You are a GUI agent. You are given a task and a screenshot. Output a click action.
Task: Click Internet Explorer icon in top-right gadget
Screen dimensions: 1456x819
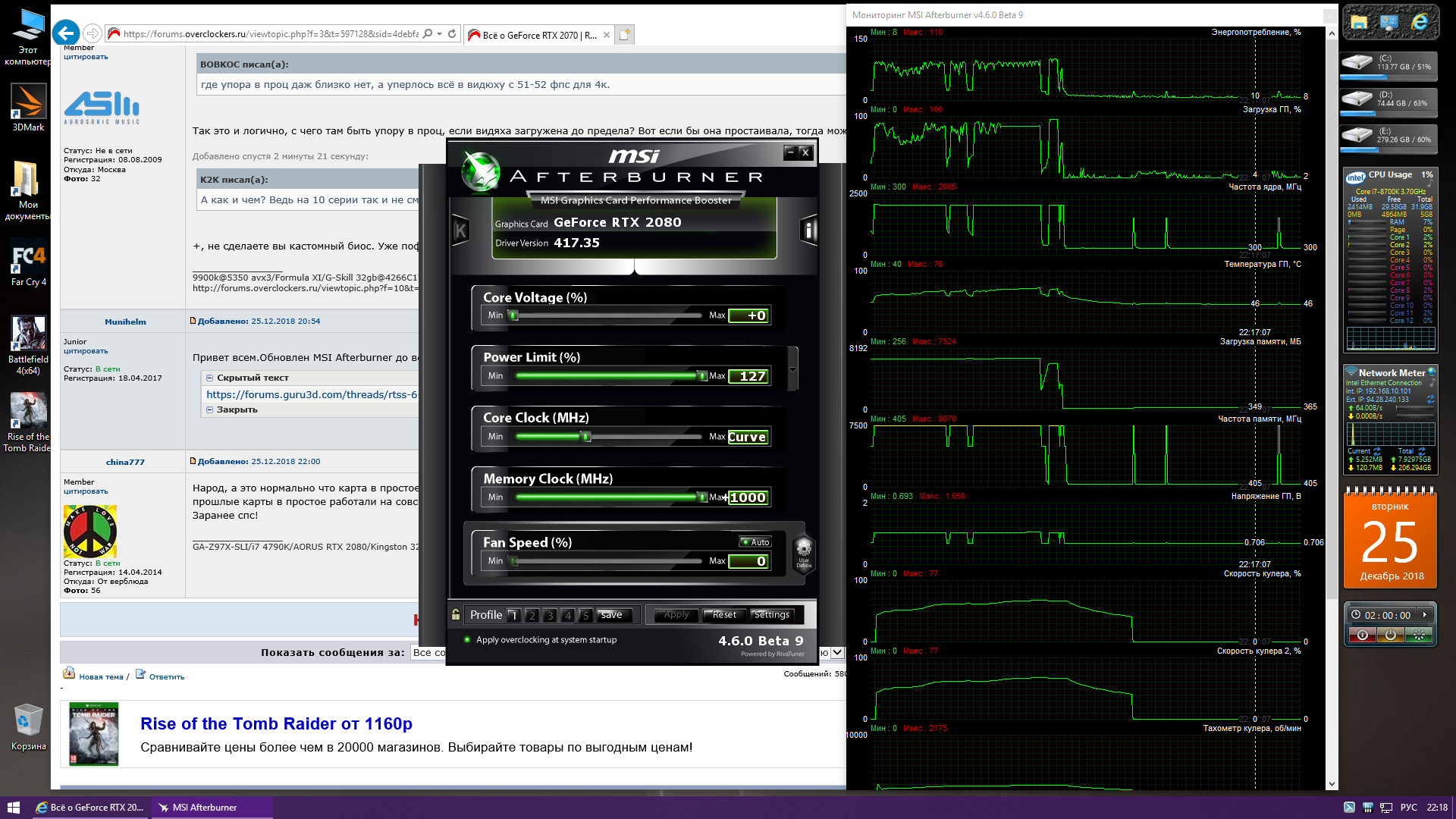pos(1419,23)
